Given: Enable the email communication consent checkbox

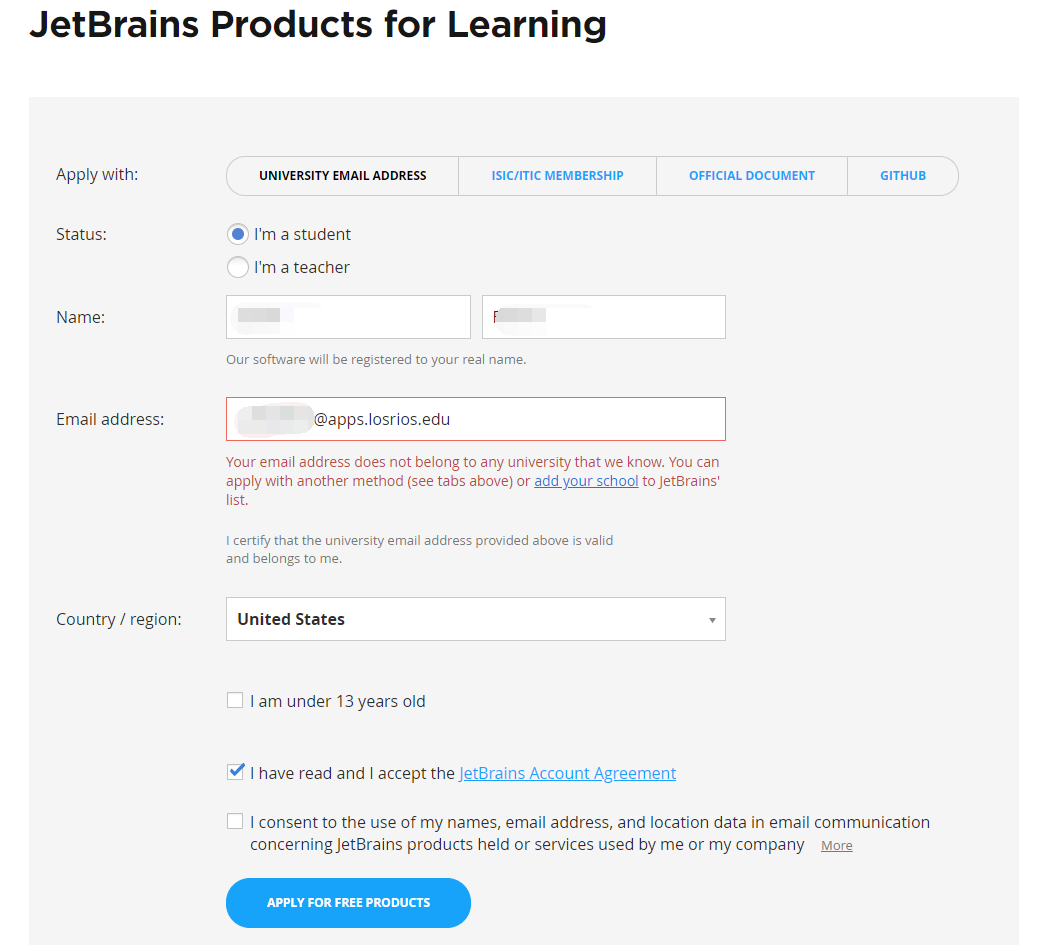Looking at the screenshot, I should (235, 822).
